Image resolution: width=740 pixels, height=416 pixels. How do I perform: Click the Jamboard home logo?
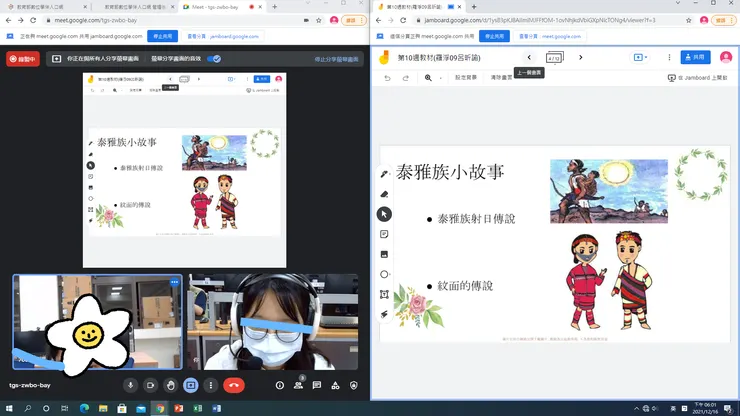tap(384, 58)
